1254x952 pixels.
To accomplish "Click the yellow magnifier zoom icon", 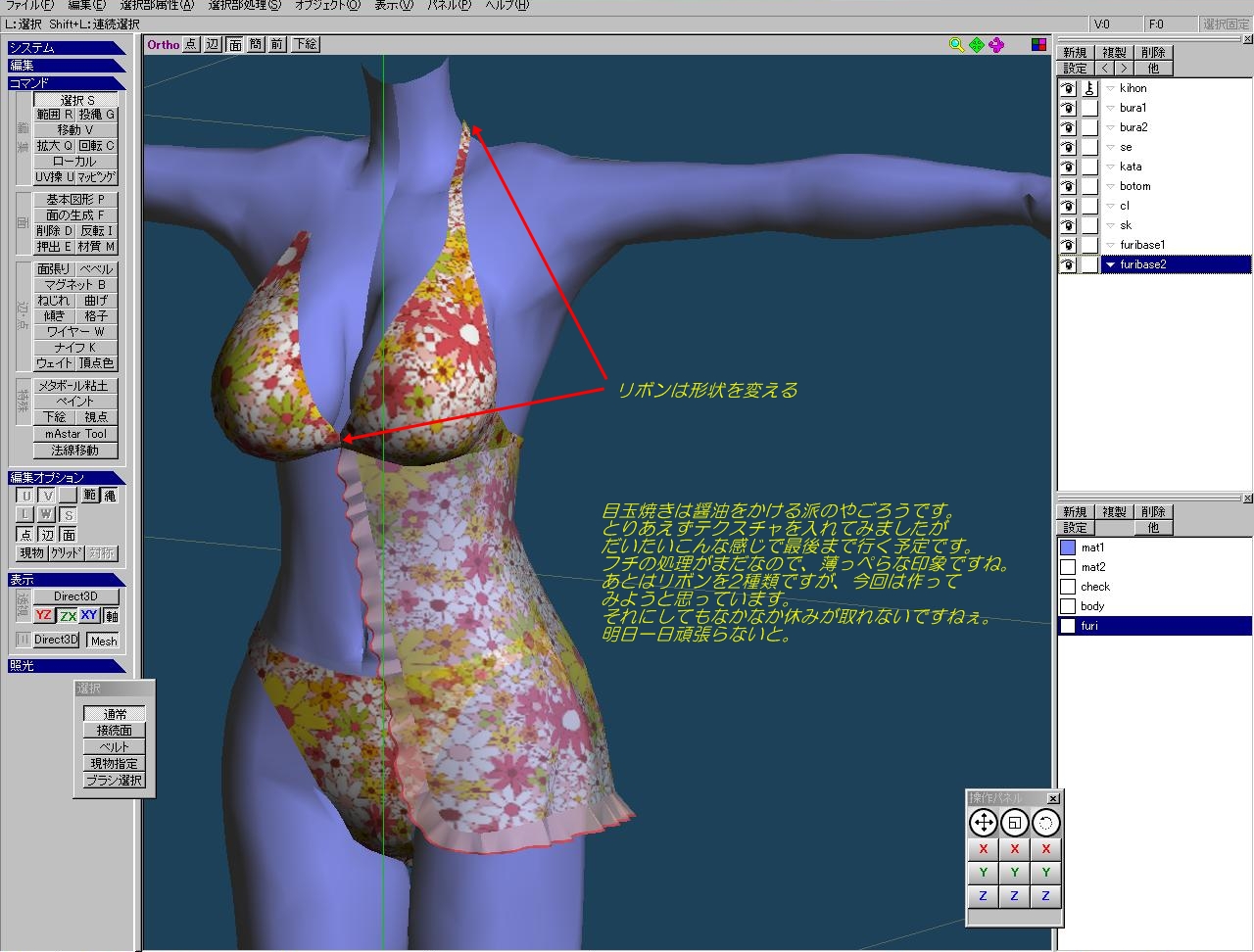I will click(x=956, y=45).
